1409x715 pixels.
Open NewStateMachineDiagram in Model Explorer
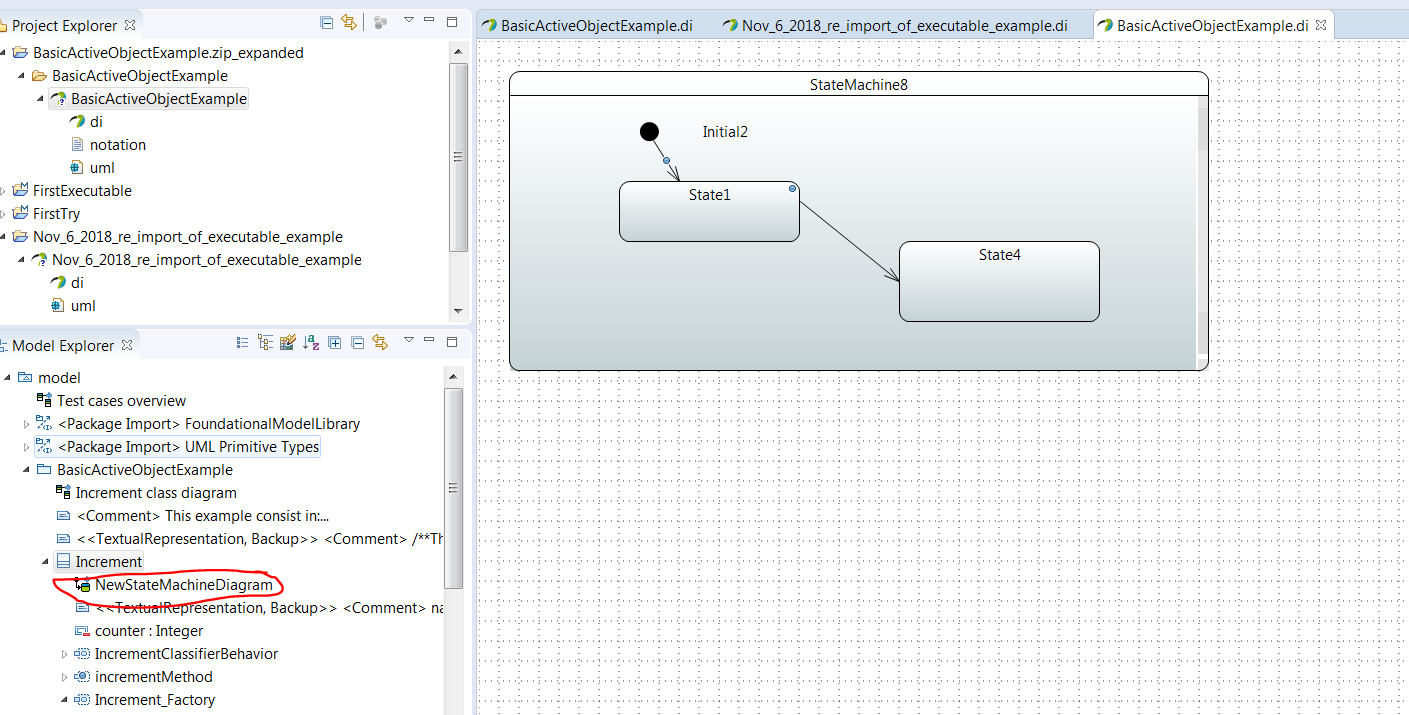(184, 584)
